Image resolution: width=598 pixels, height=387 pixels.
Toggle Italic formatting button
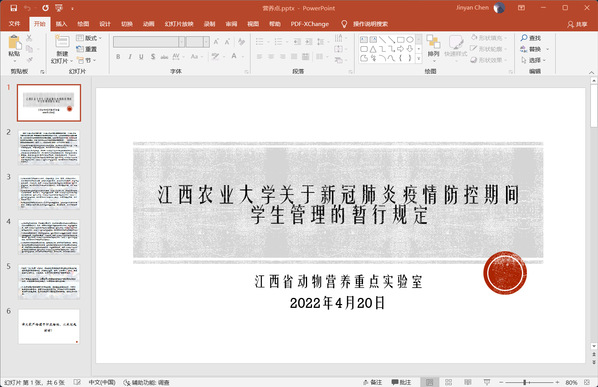coord(130,56)
